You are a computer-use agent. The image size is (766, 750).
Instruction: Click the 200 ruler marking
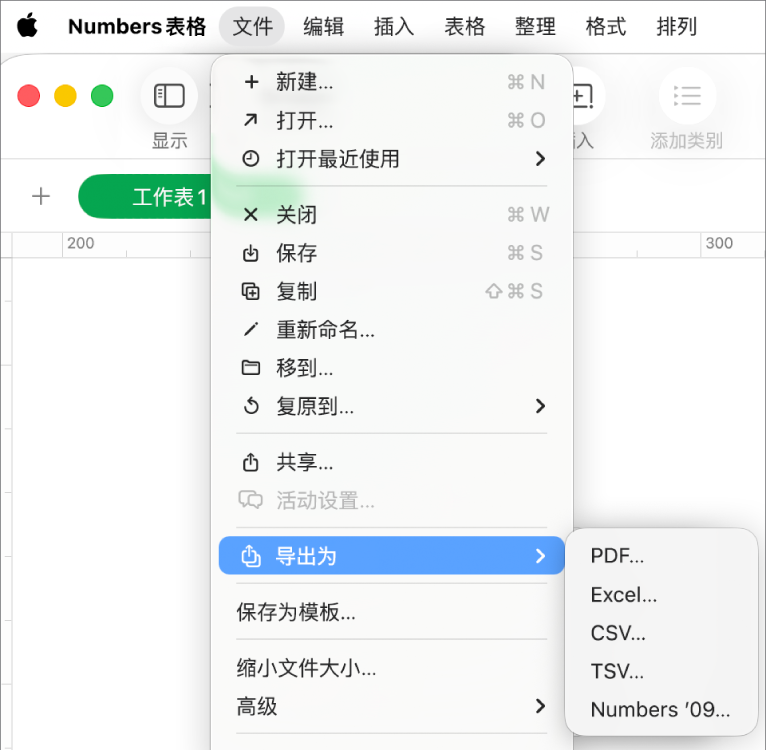coord(81,243)
